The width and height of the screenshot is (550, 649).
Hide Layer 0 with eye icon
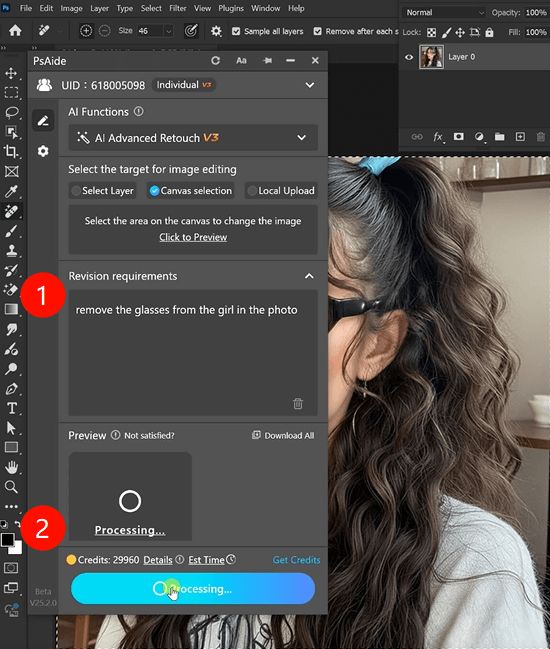(x=409, y=57)
